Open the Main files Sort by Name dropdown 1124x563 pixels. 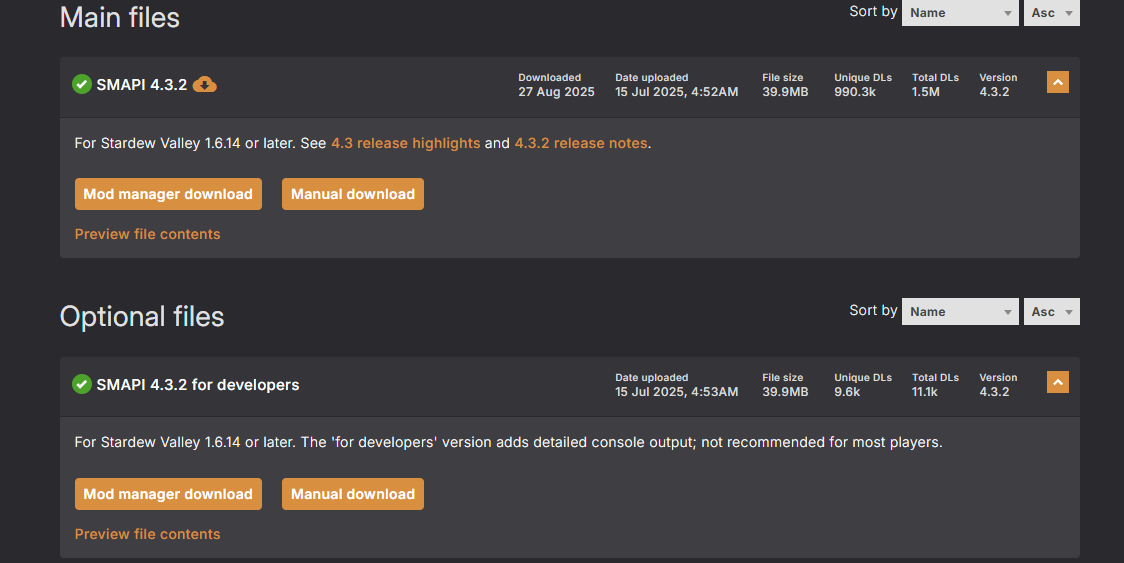tap(960, 13)
